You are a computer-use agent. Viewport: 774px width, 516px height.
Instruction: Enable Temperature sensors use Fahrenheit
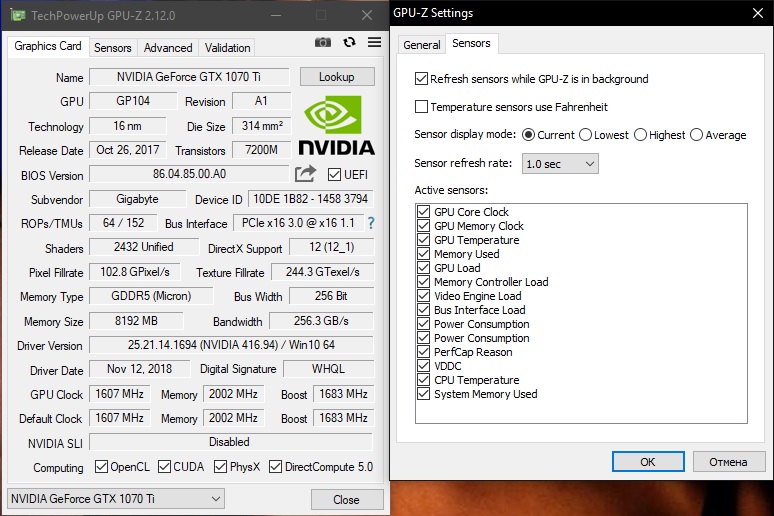[421, 107]
